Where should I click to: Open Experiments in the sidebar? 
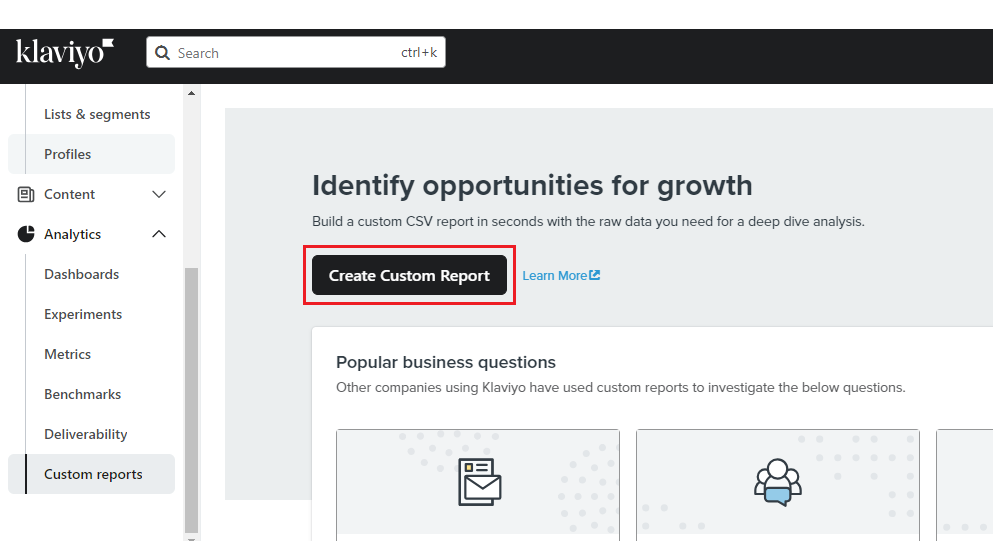[x=83, y=314]
